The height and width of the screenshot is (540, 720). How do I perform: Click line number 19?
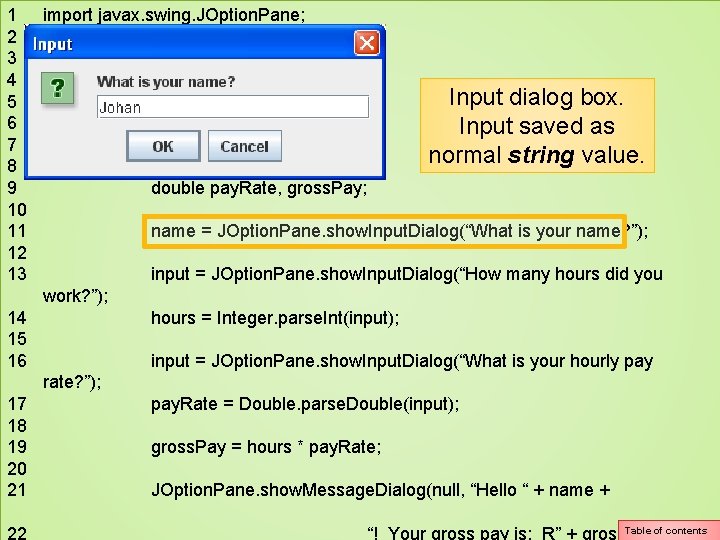pos(17,447)
